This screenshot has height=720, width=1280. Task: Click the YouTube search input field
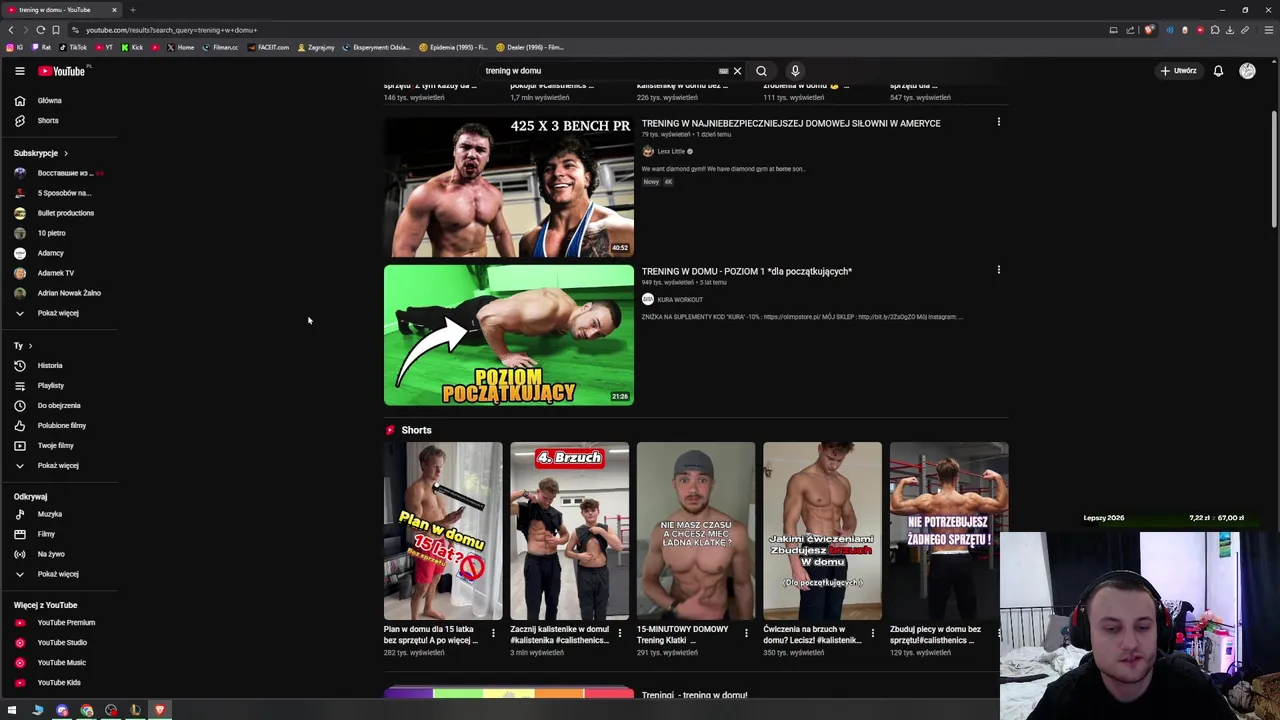tap(598, 71)
